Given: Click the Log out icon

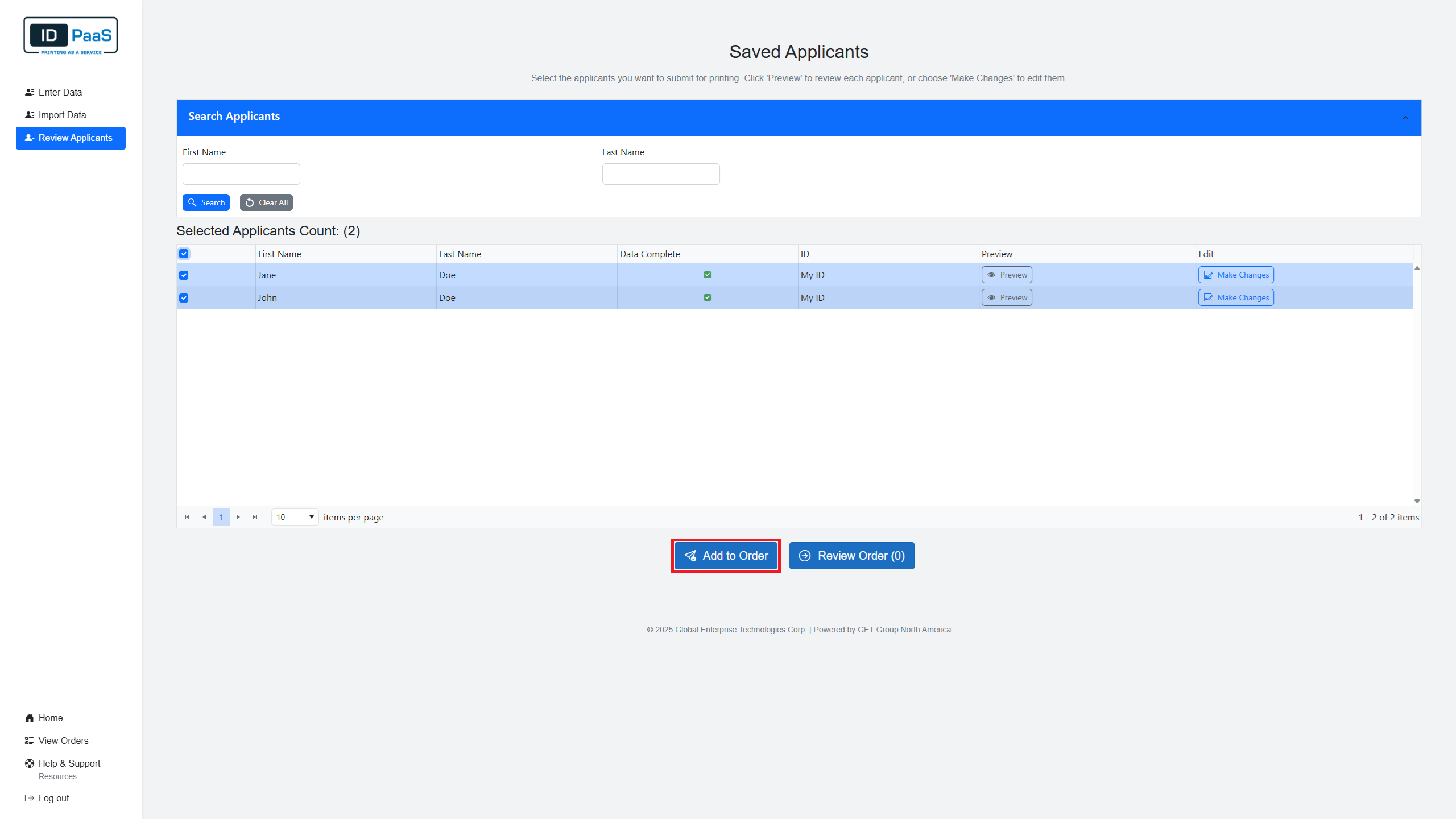Looking at the screenshot, I should click(30, 798).
